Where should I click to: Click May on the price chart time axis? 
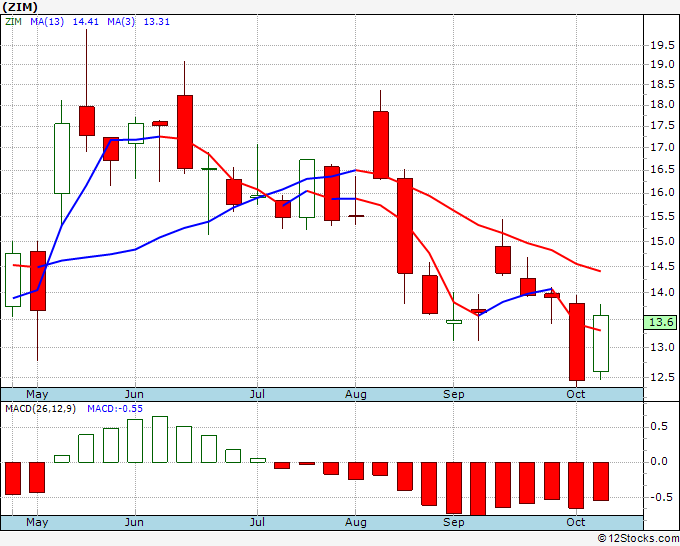coord(37,394)
